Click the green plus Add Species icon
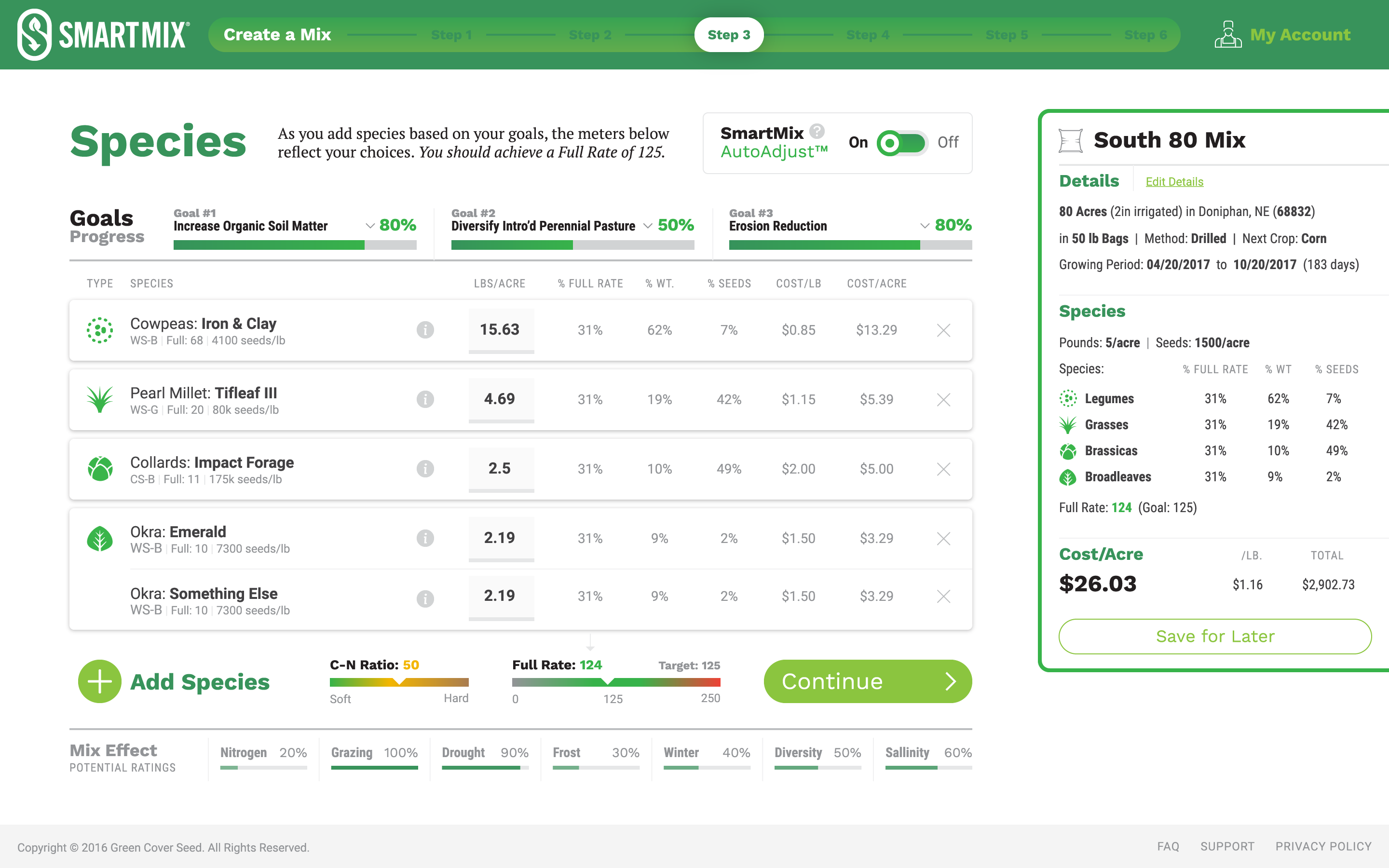This screenshot has height=868, width=1389. pyautogui.click(x=100, y=681)
